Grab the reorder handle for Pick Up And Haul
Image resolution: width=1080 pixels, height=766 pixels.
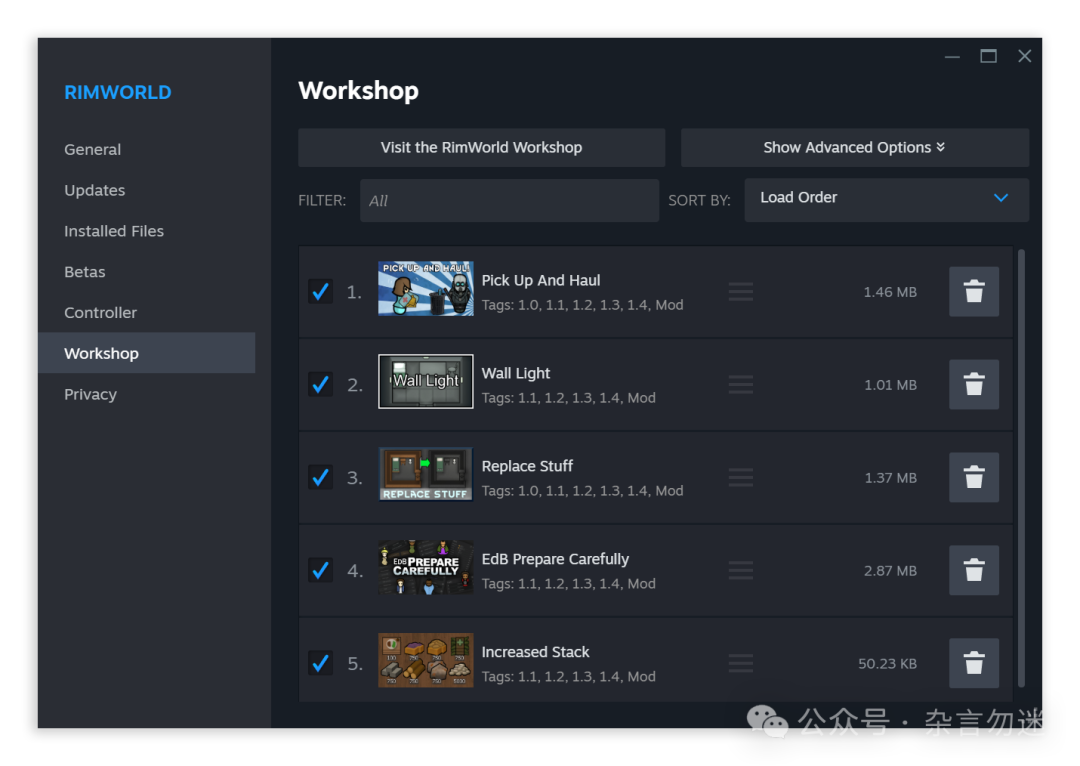pos(740,291)
